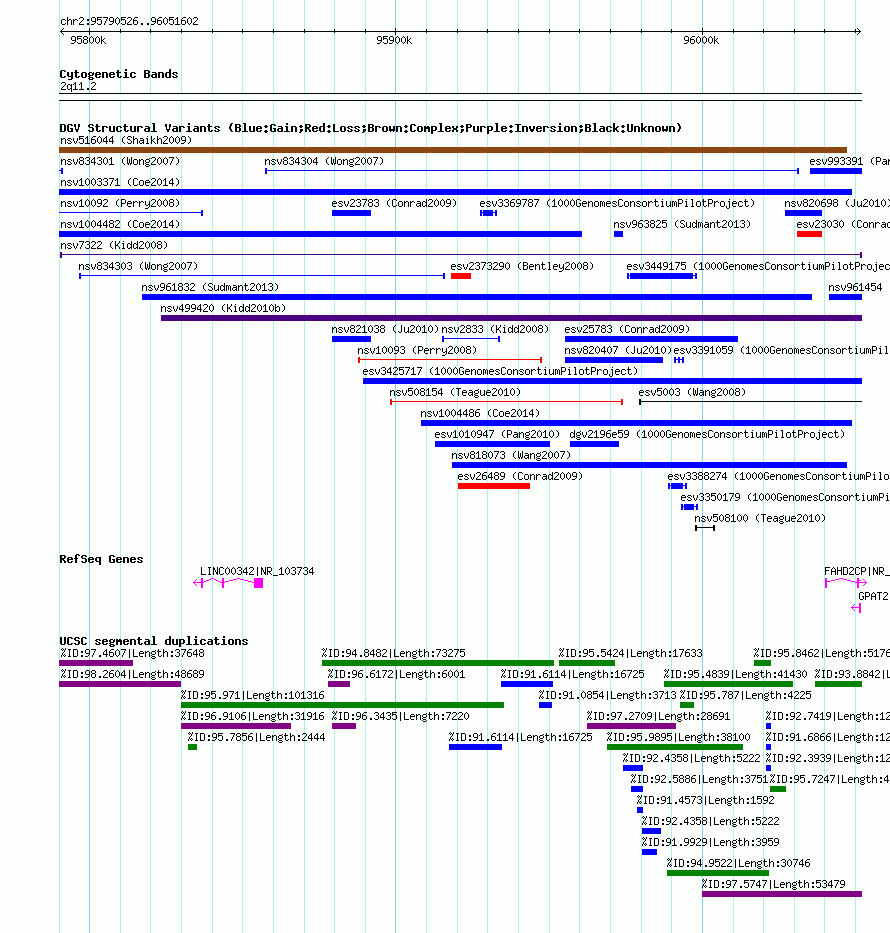
Task: Click the nsv516044 (Shaikh2009) brown variant bar
Action: click(453, 150)
